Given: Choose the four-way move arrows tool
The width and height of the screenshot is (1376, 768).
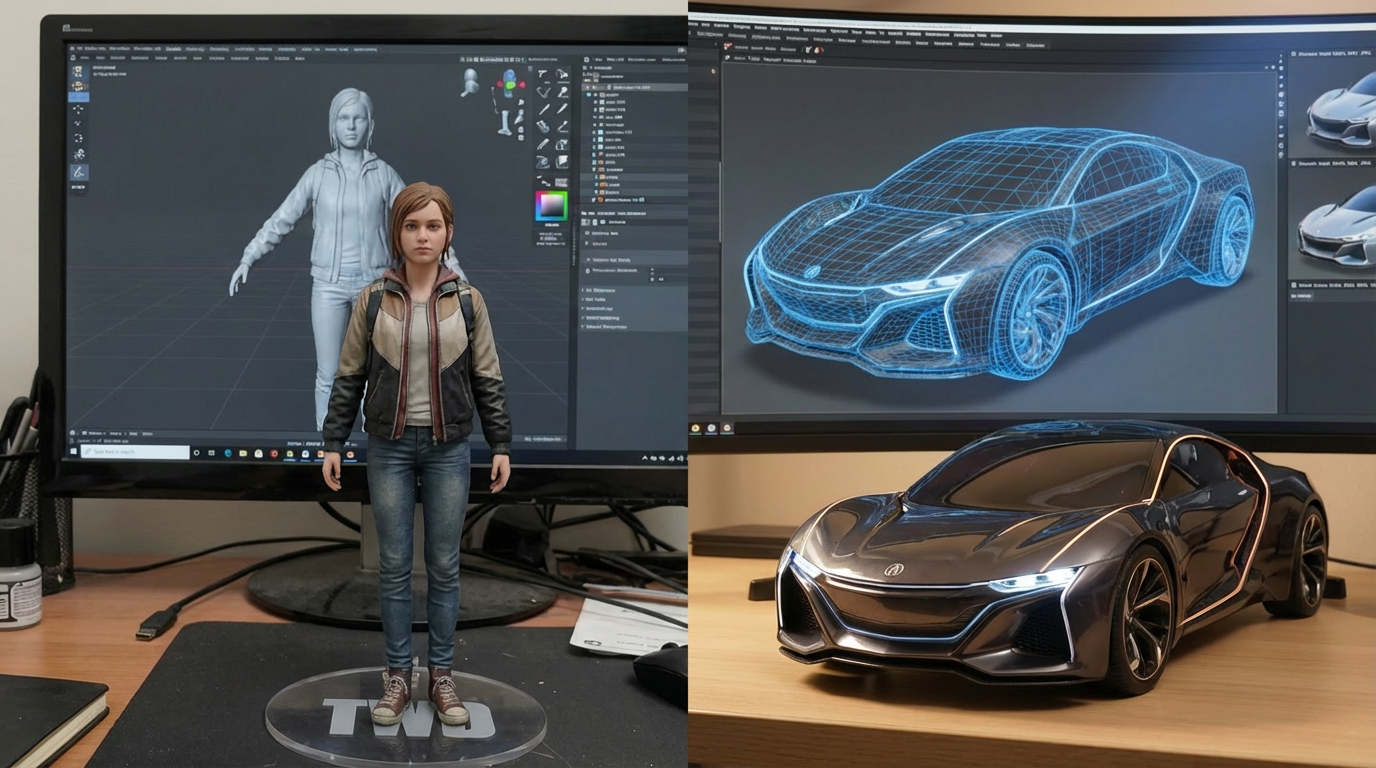Looking at the screenshot, I should (x=78, y=111).
